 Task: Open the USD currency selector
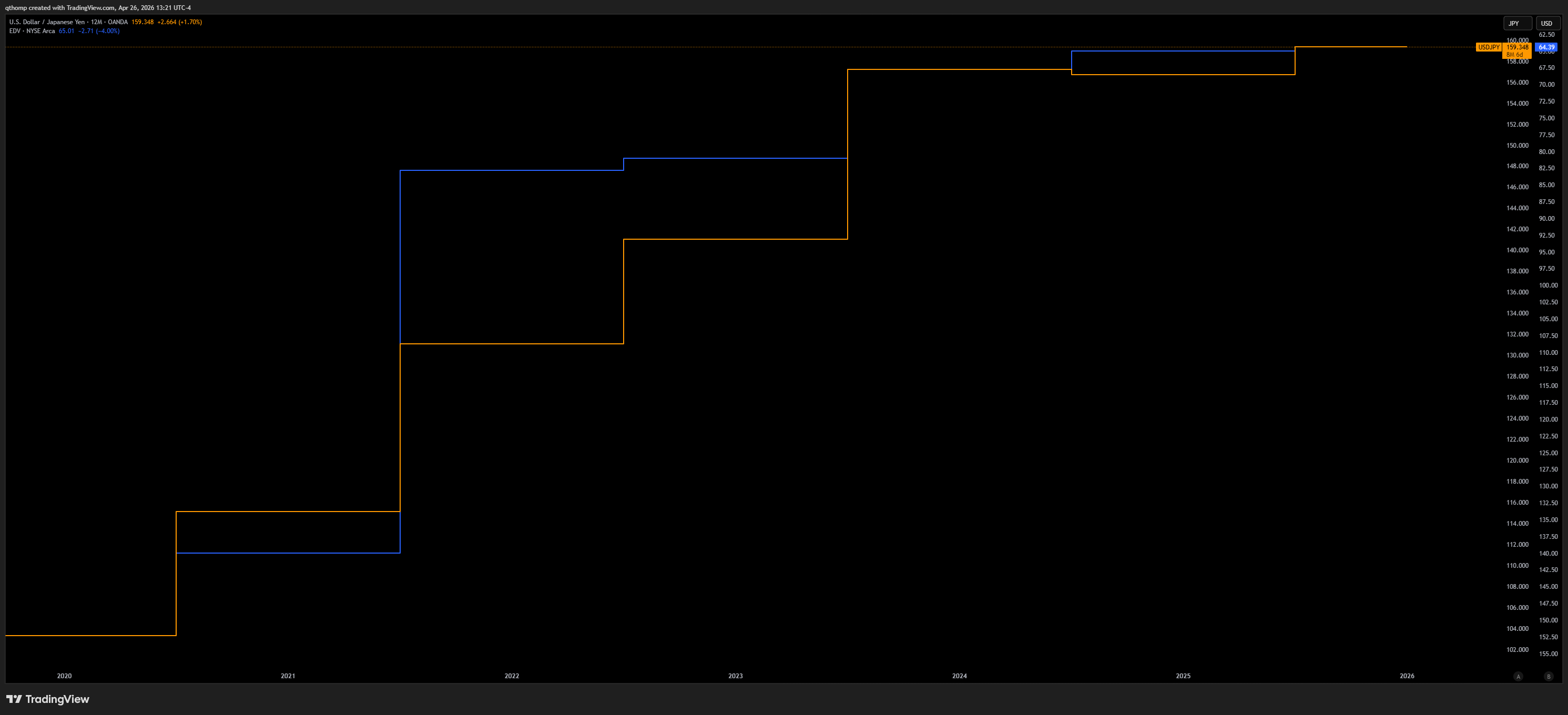1546,23
